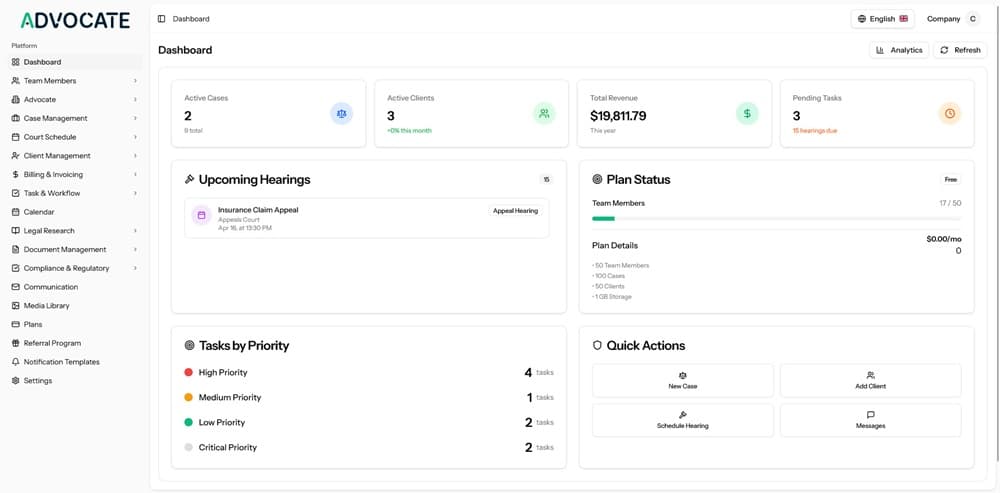Refresh the dashboard data

(960, 50)
